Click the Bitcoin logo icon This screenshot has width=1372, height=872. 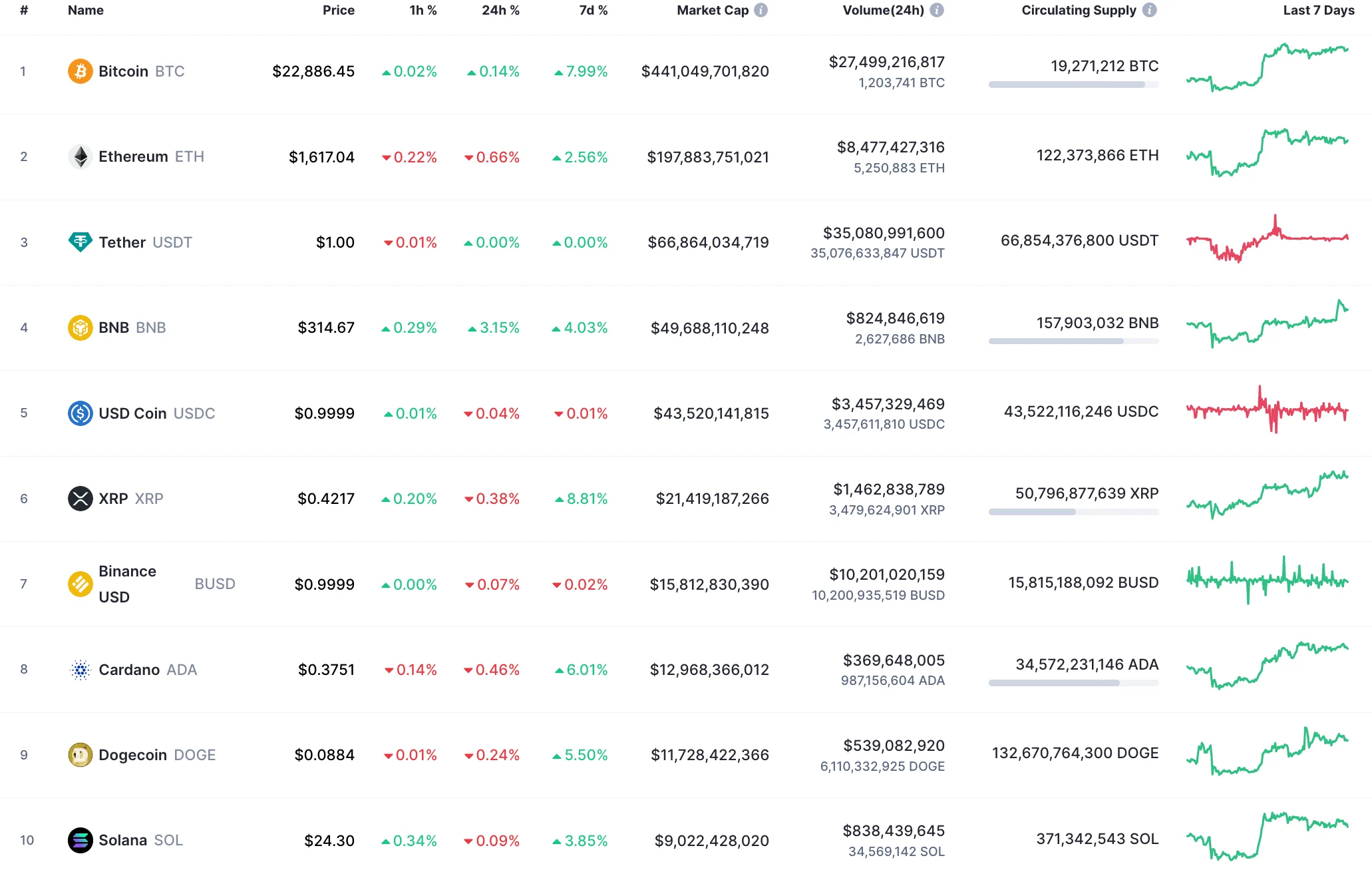coord(80,71)
